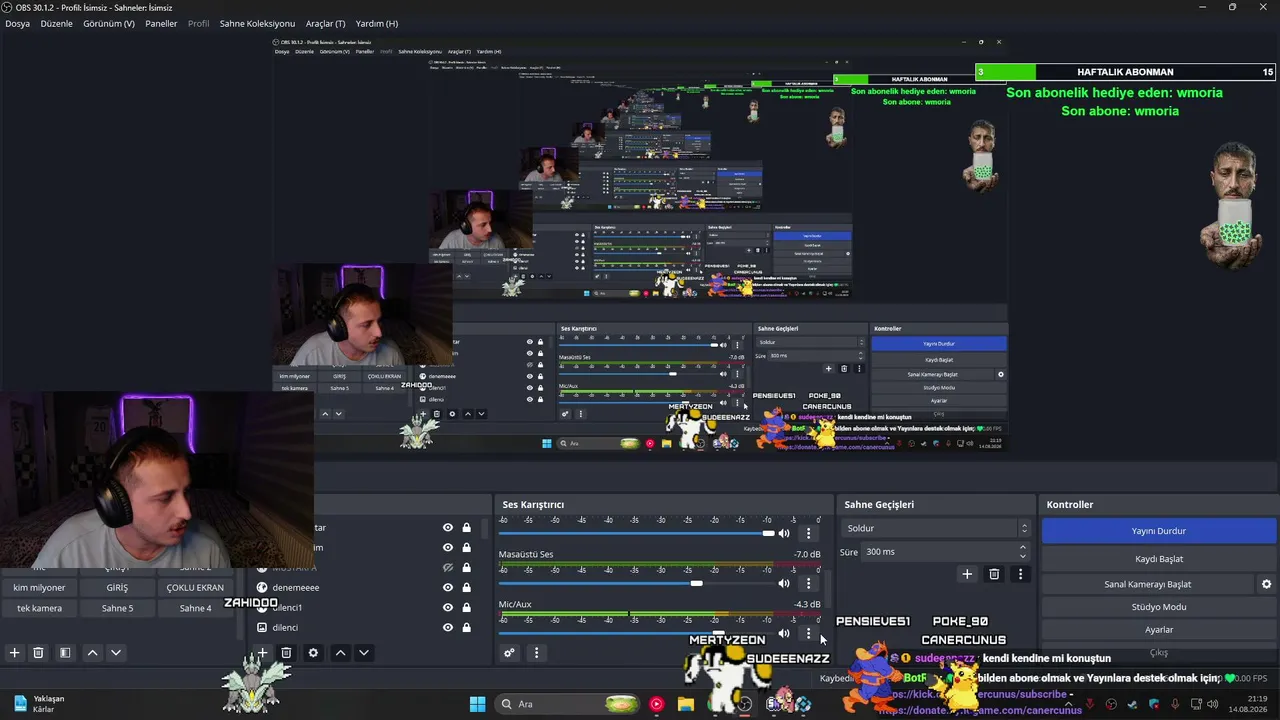Open Advanced Audio Properties gears icon

click(x=509, y=653)
